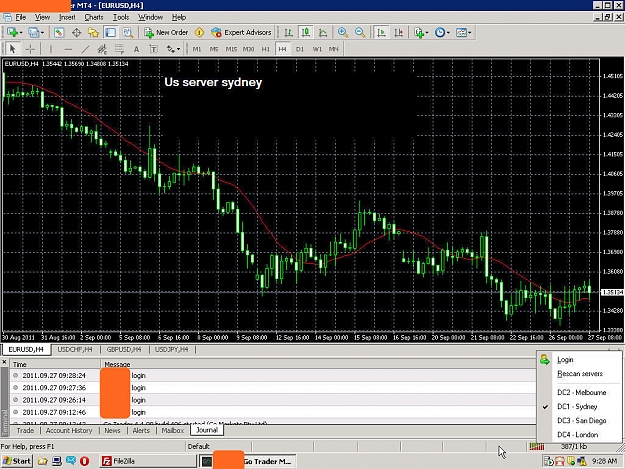Toggle the Market Watch window icon

point(59,33)
